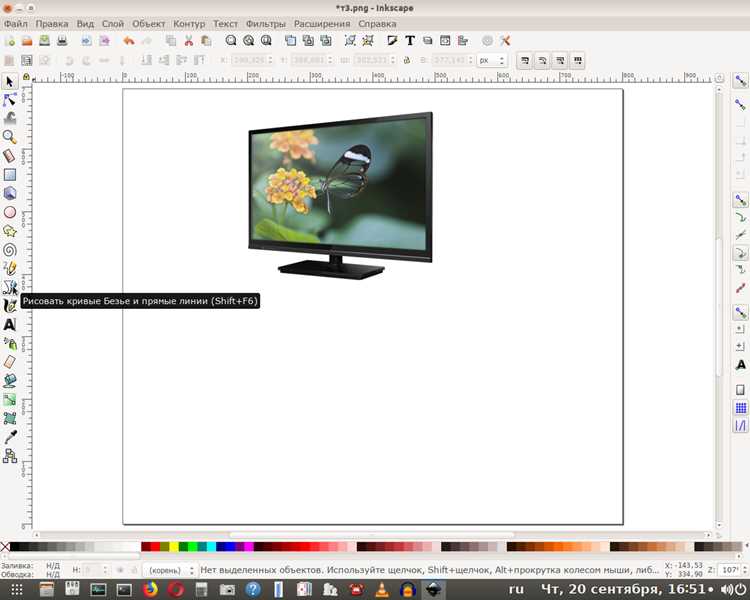Image resolution: width=750 pixels, height=600 pixels.
Task: Toggle snapping master button at top right
Action: pos(740,81)
